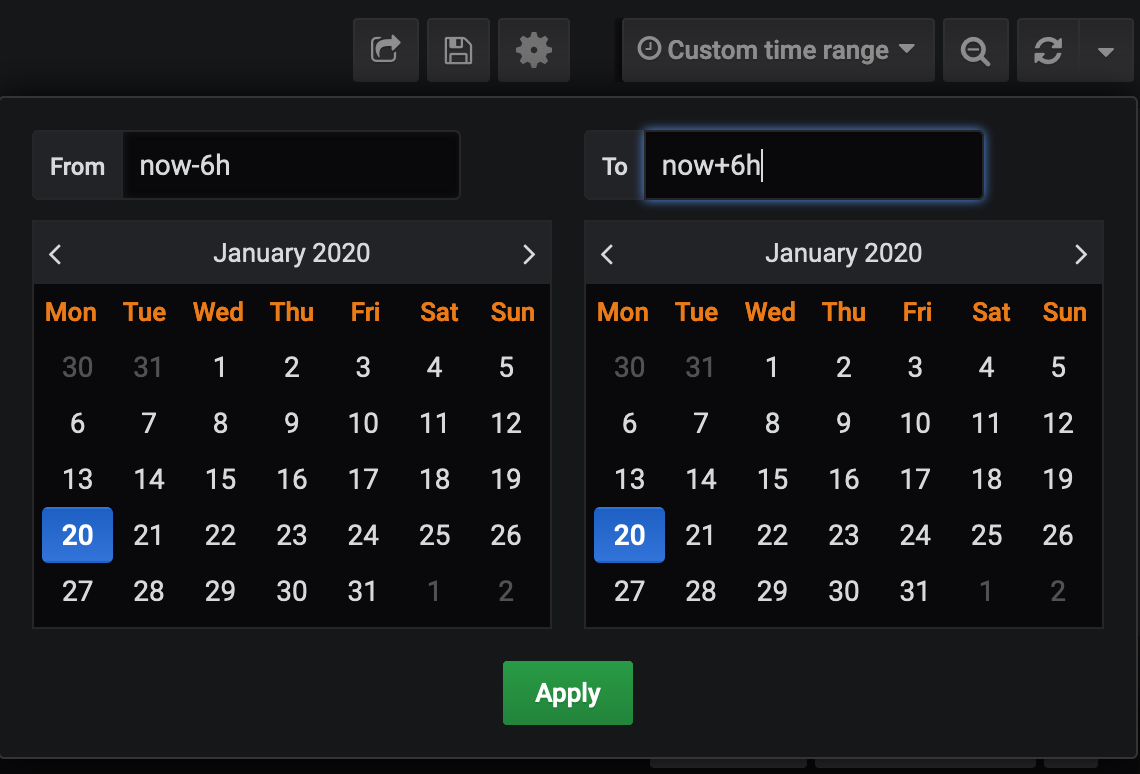Image resolution: width=1140 pixels, height=774 pixels.
Task: Click the share dashboard icon
Action: [x=386, y=50]
